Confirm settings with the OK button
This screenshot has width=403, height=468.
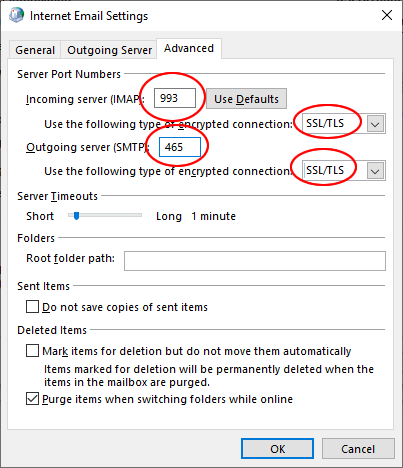pos(277,449)
